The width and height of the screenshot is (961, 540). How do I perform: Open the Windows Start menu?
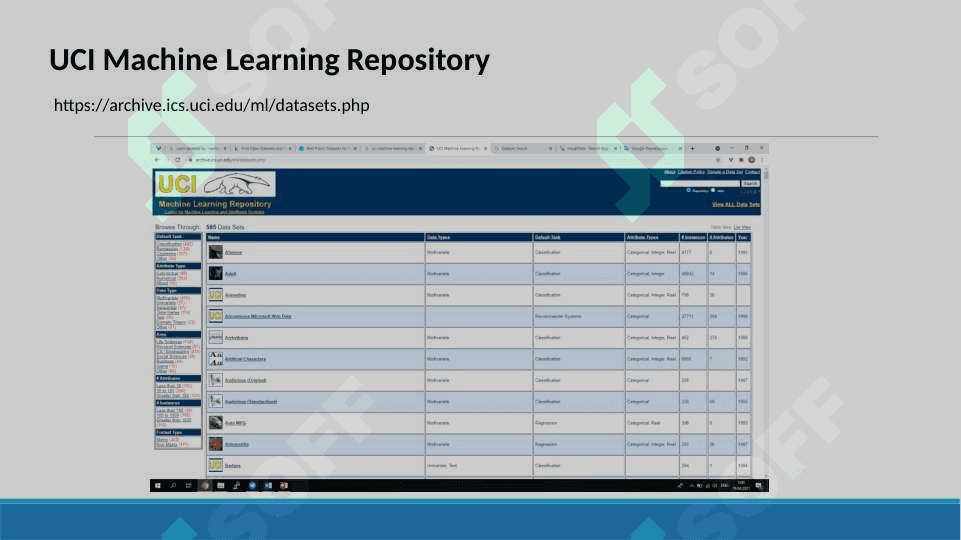(158, 485)
